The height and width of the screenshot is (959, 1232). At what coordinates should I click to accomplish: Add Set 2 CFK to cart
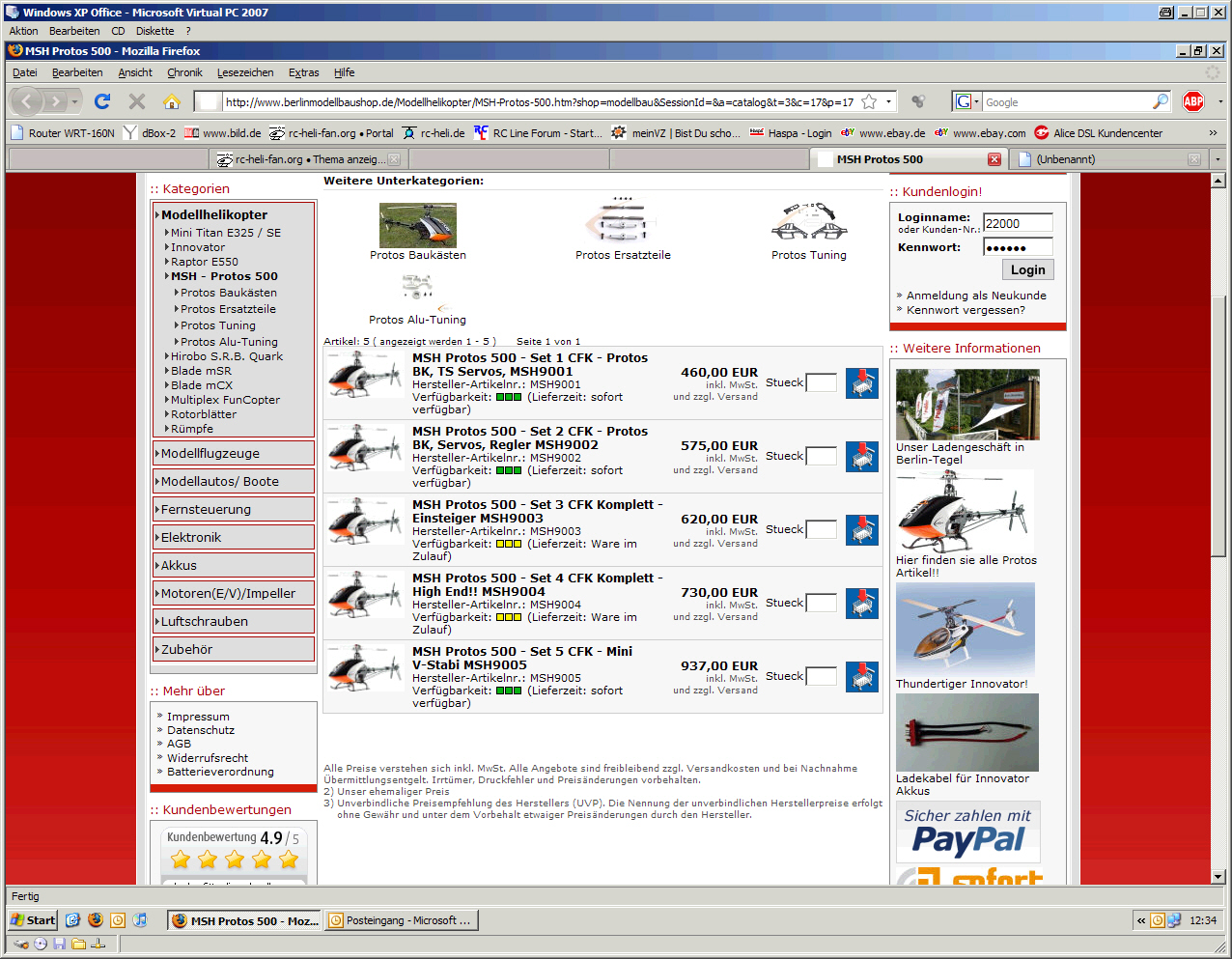pos(862,457)
